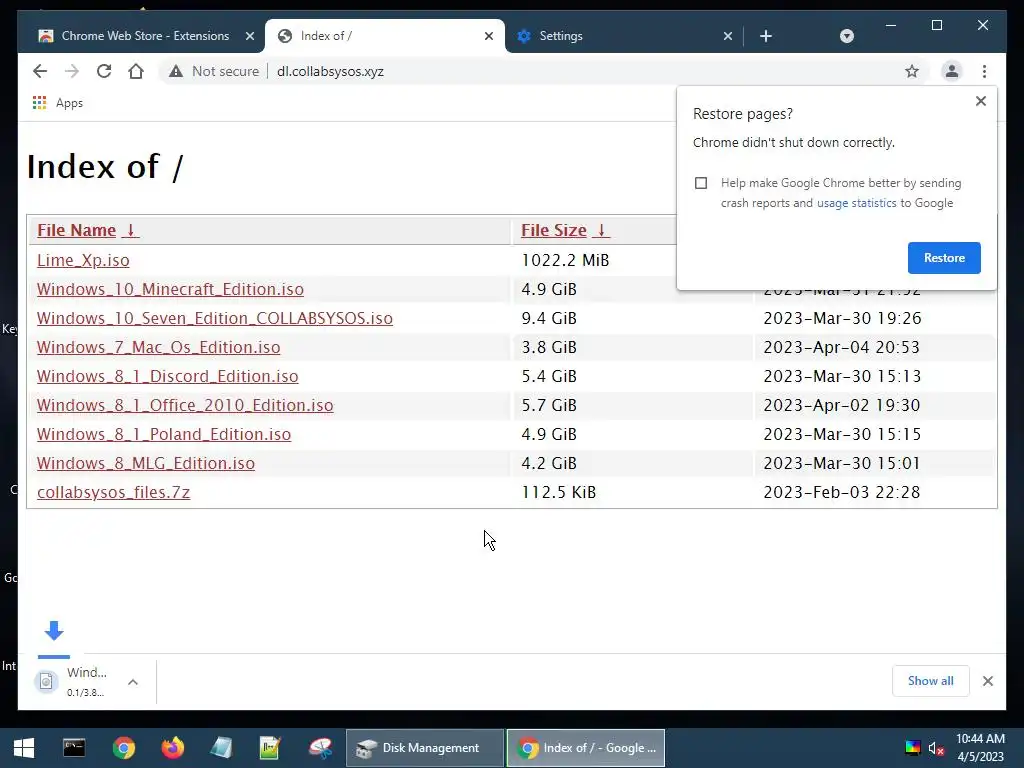Select the 1022.2 MiB size cell
Image resolution: width=1024 pixels, height=768 pixels.
pyautogui.click(x=565, y=260)
